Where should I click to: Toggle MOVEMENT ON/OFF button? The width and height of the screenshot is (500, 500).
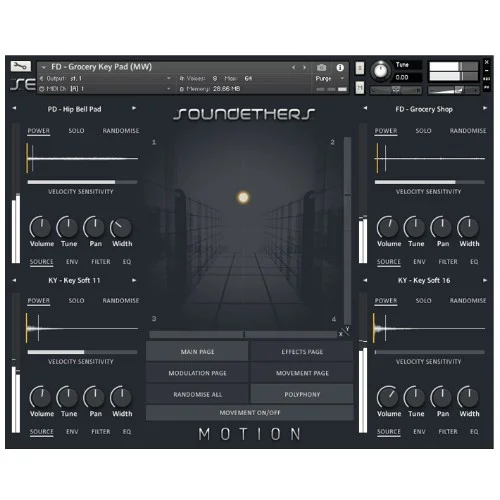[x=250, y=413]
